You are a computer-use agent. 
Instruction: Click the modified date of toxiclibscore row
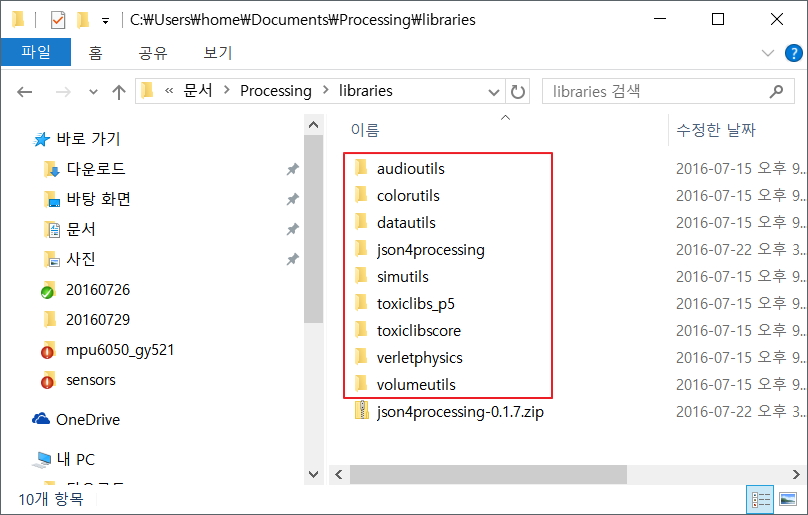740,330
